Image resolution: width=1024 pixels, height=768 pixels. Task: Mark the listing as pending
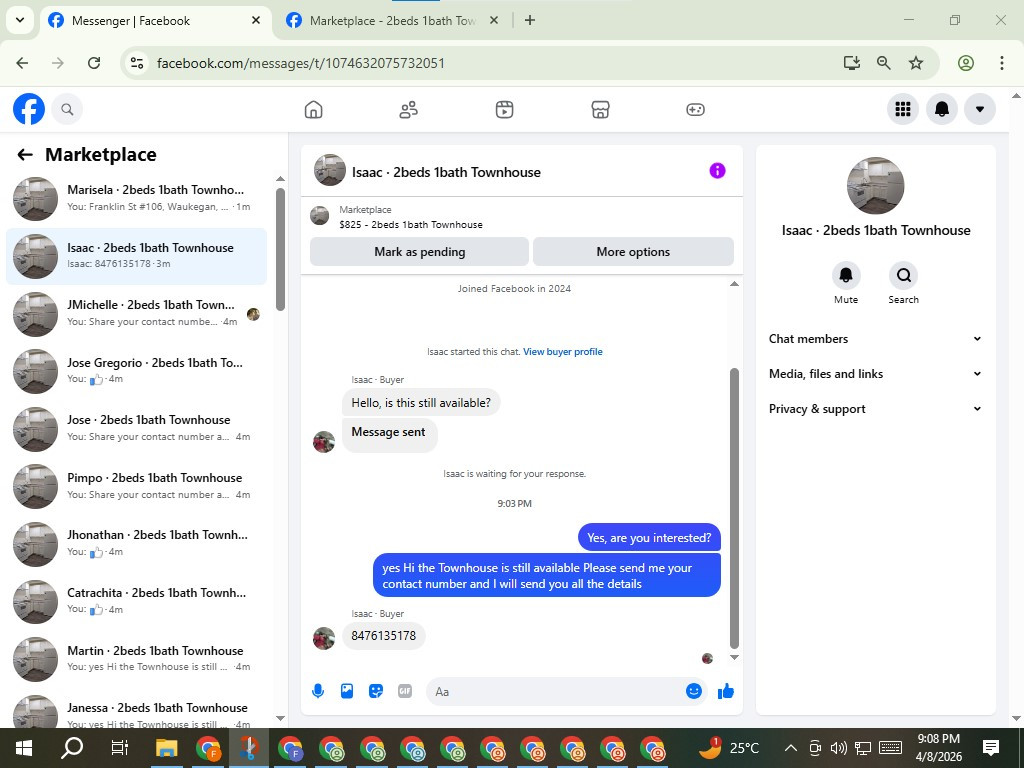point(419,251)
